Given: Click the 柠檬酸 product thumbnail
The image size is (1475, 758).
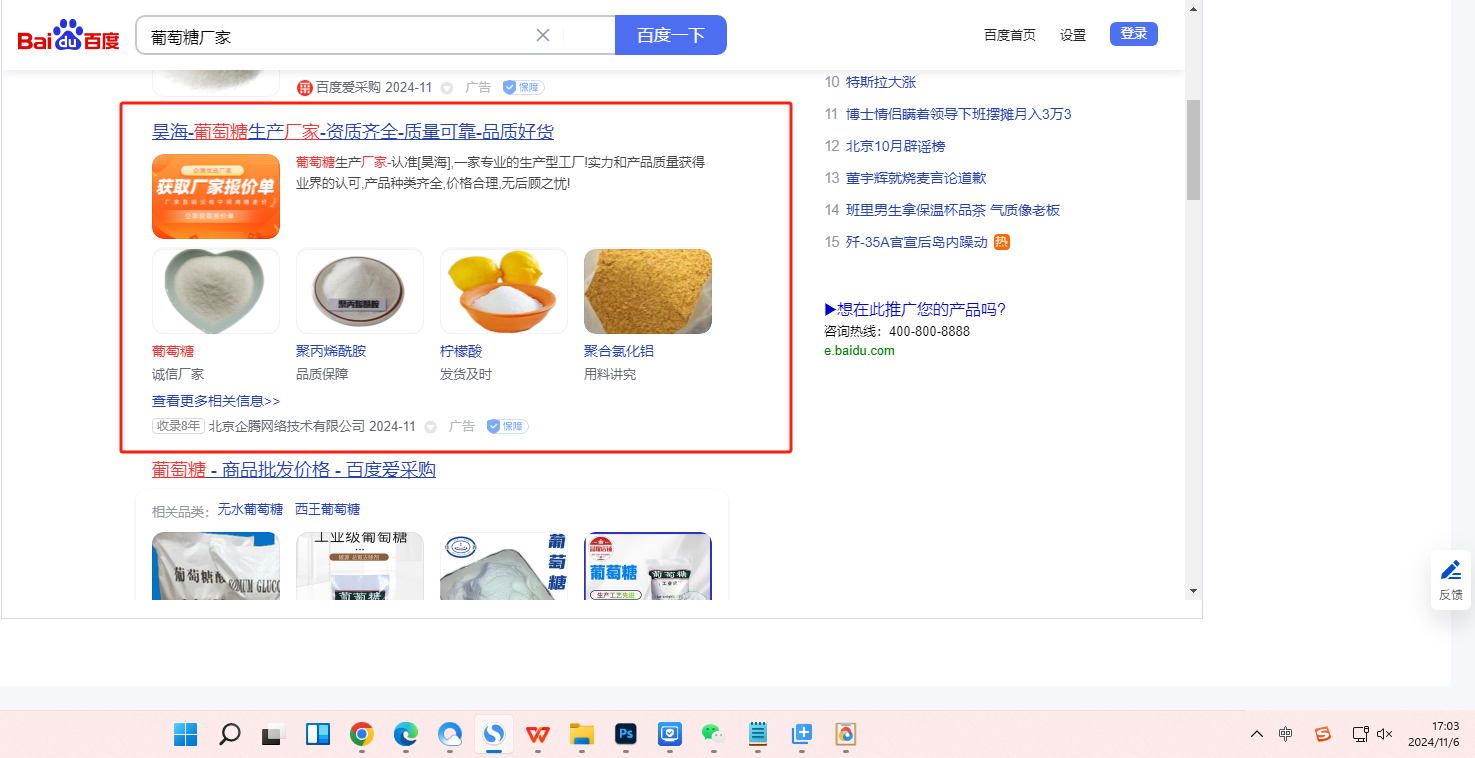Looking at the screenshot, I should click(x=504, y=291).
